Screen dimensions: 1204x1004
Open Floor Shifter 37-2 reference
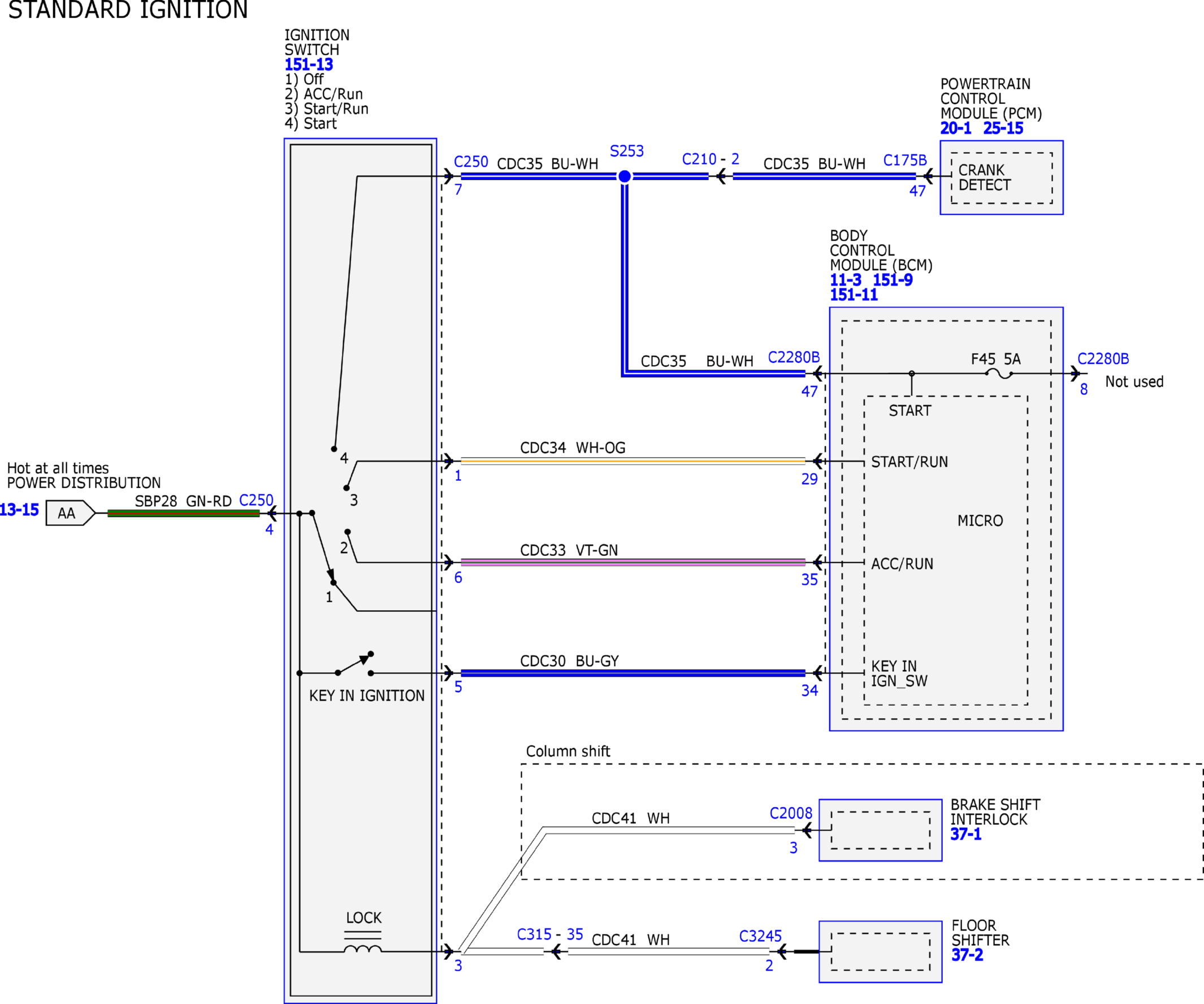[x=967, y=955]
